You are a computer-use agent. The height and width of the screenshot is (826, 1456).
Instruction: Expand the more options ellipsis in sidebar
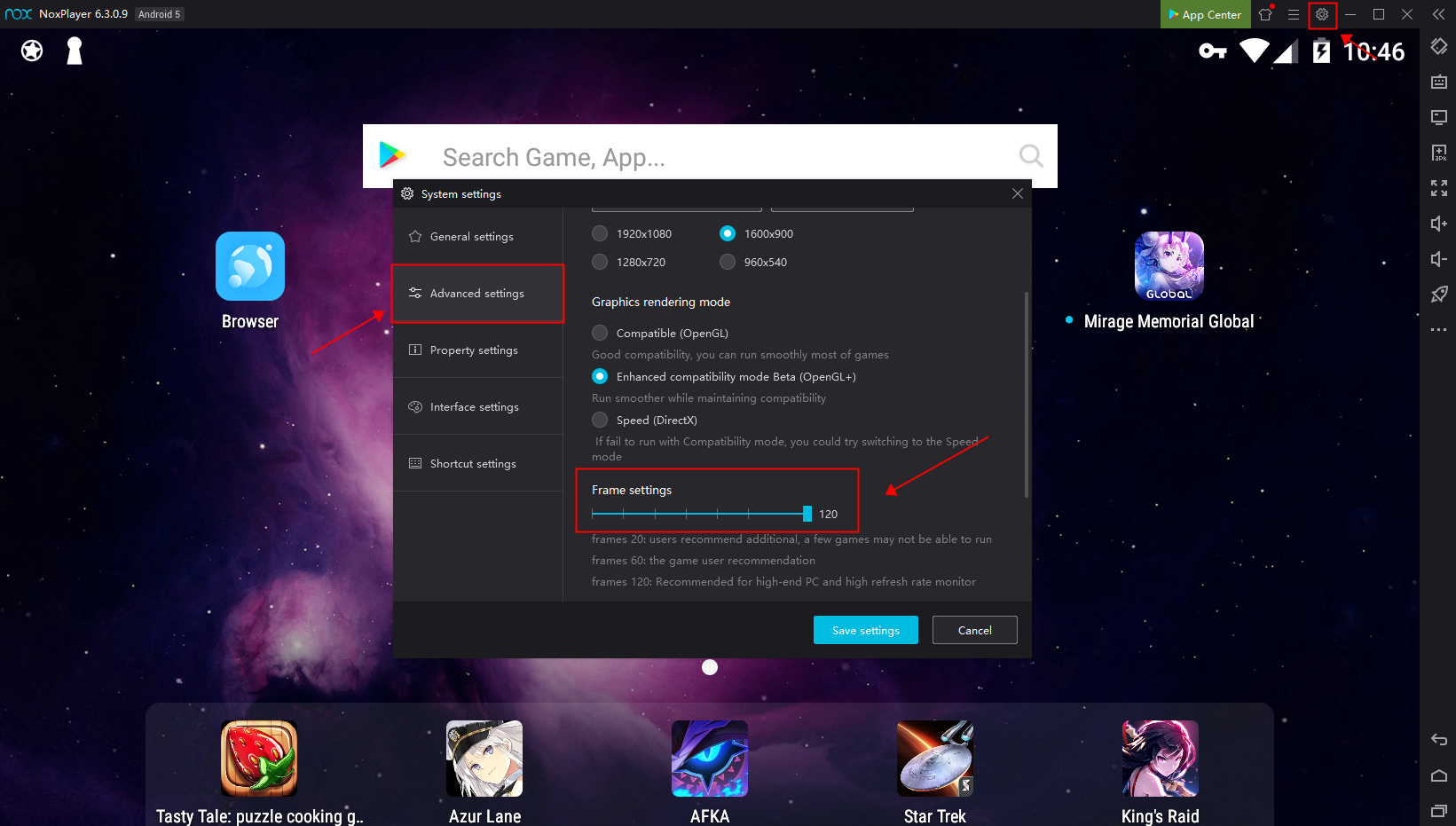[x=1438, y=330]
